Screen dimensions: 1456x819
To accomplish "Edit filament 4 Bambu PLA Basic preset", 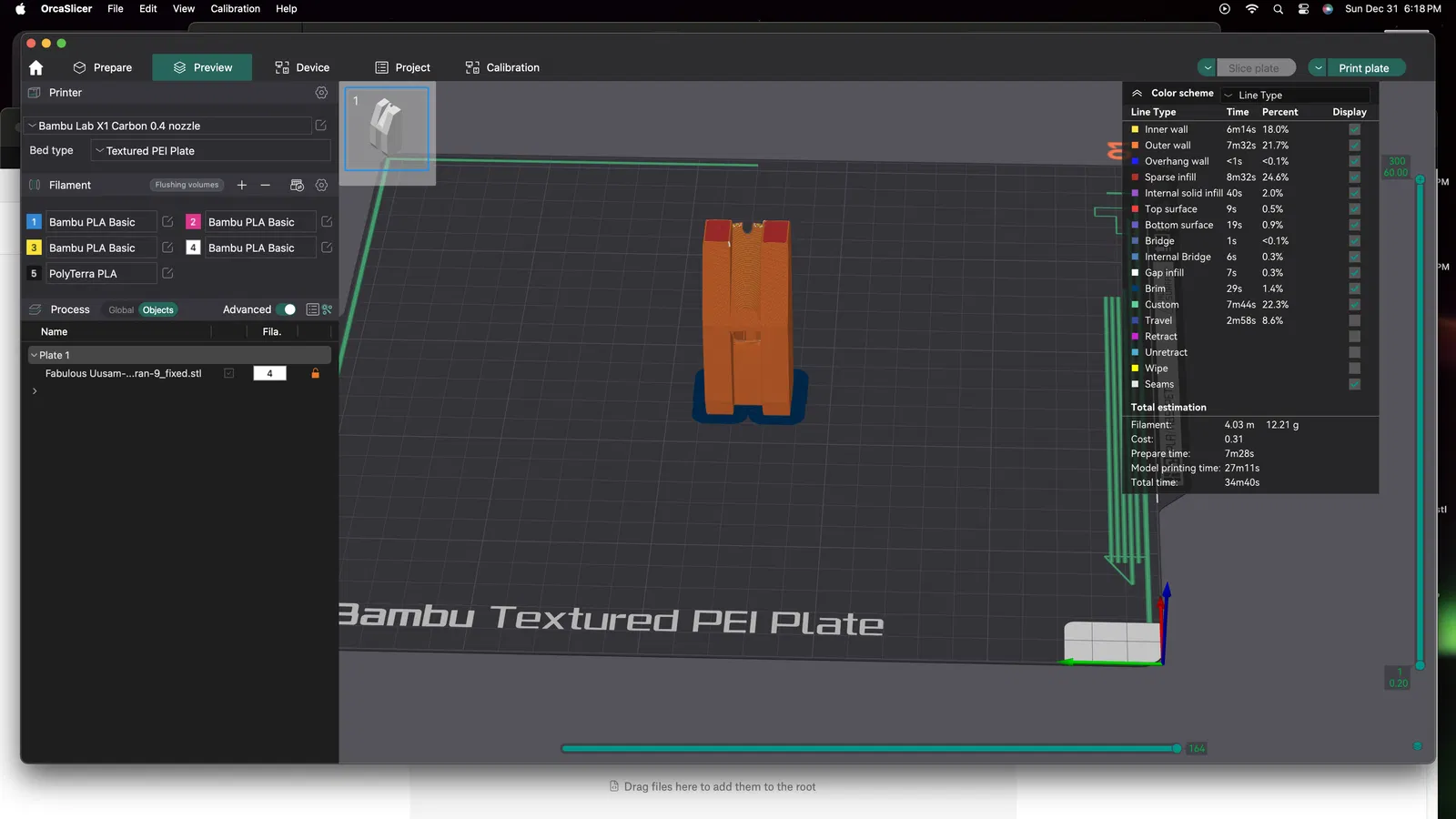I will coord(327,248).
